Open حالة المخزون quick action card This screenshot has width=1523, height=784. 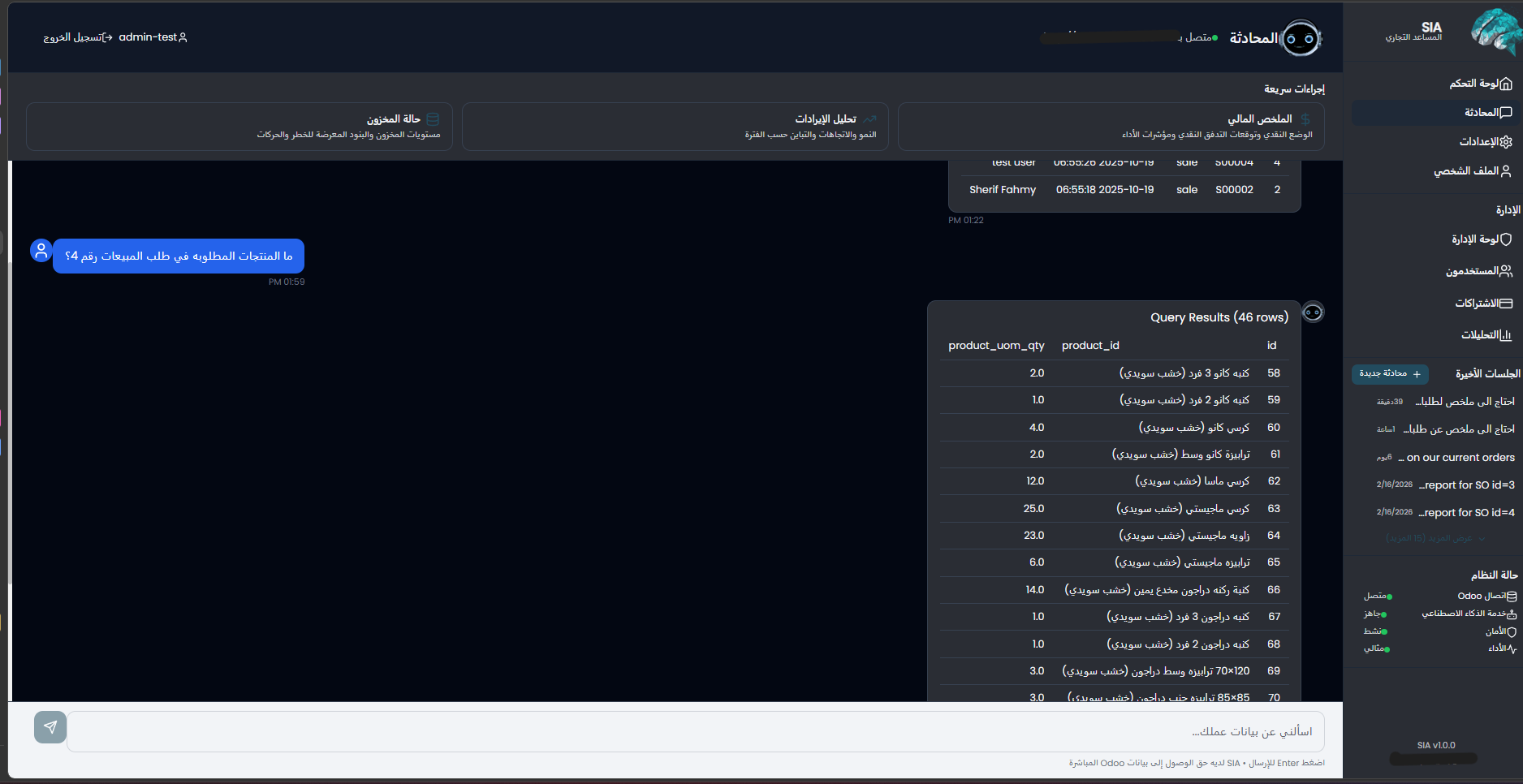[239, 127]
